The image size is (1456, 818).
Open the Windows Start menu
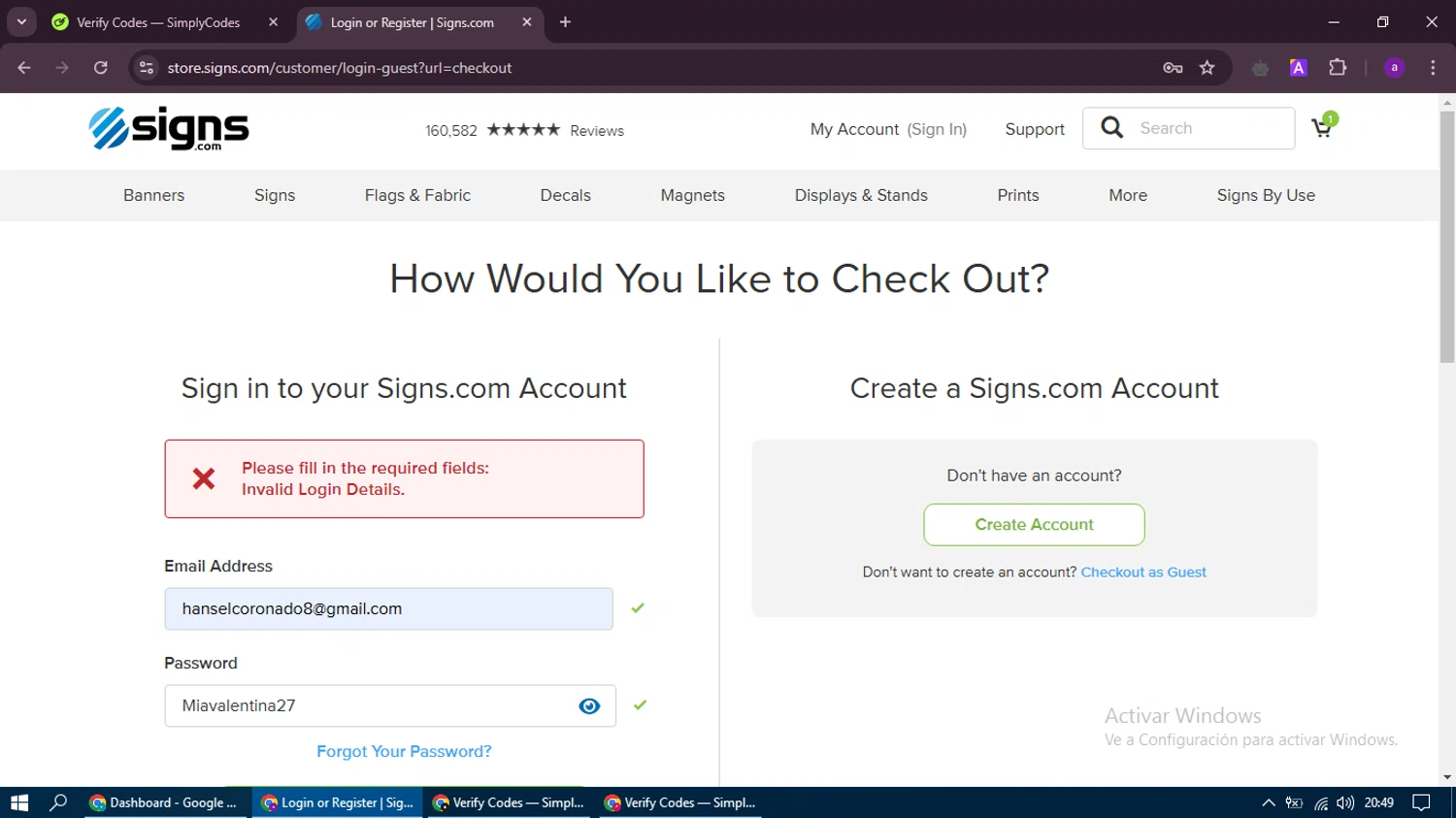coord(19,802)
